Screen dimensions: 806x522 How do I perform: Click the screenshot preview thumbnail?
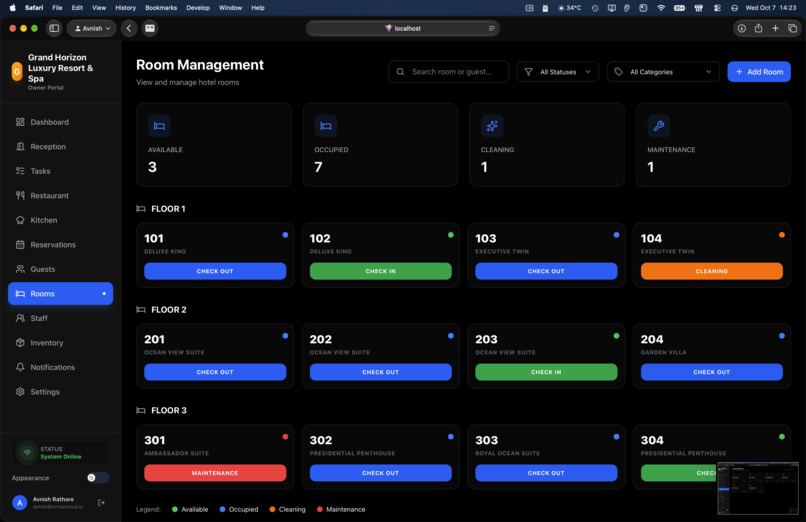(758, 488)
